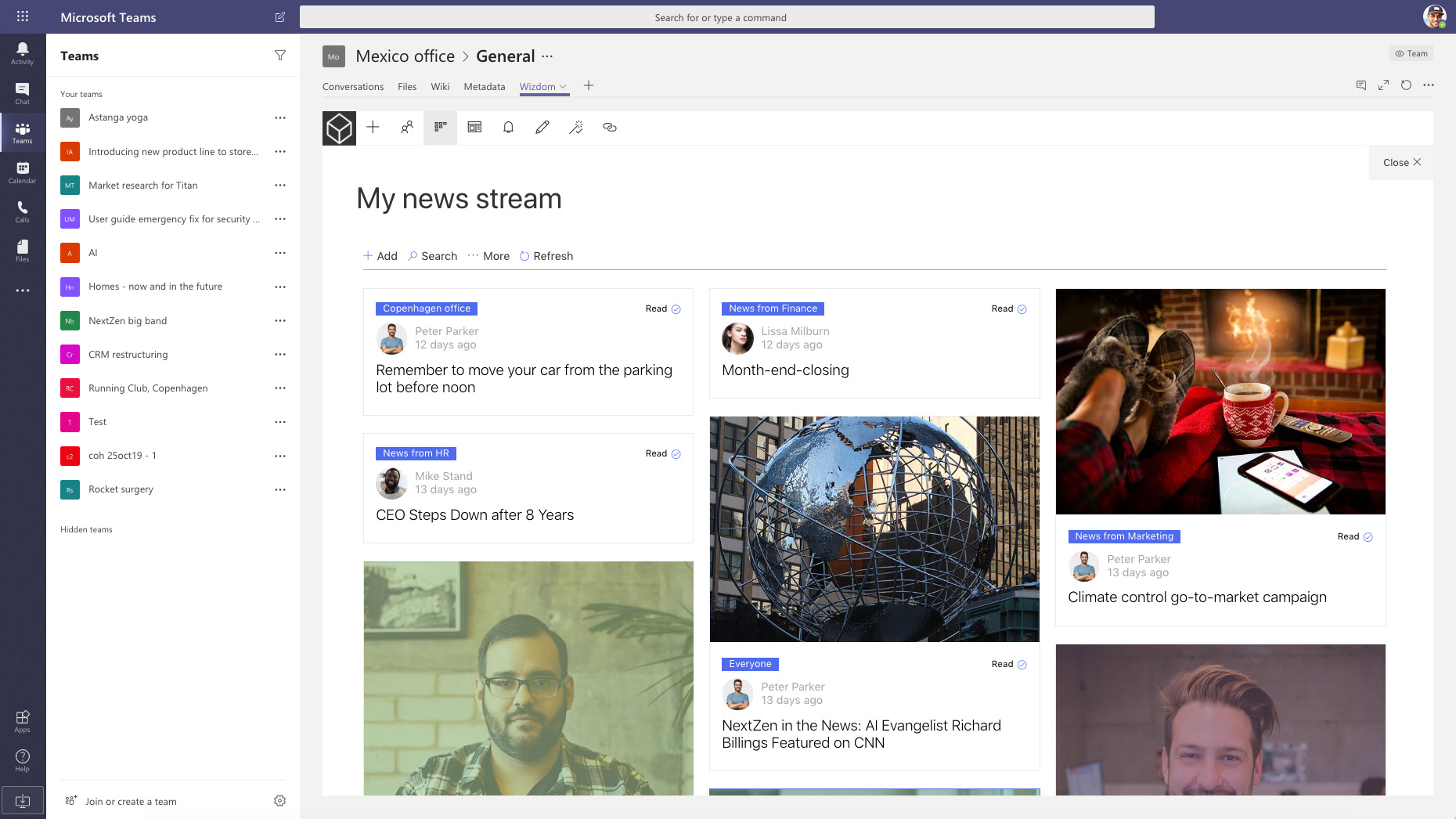This screenshot has width=1456, height=819.
Task: Reload the tab with refresh icon
Action: coord(1406,85)
